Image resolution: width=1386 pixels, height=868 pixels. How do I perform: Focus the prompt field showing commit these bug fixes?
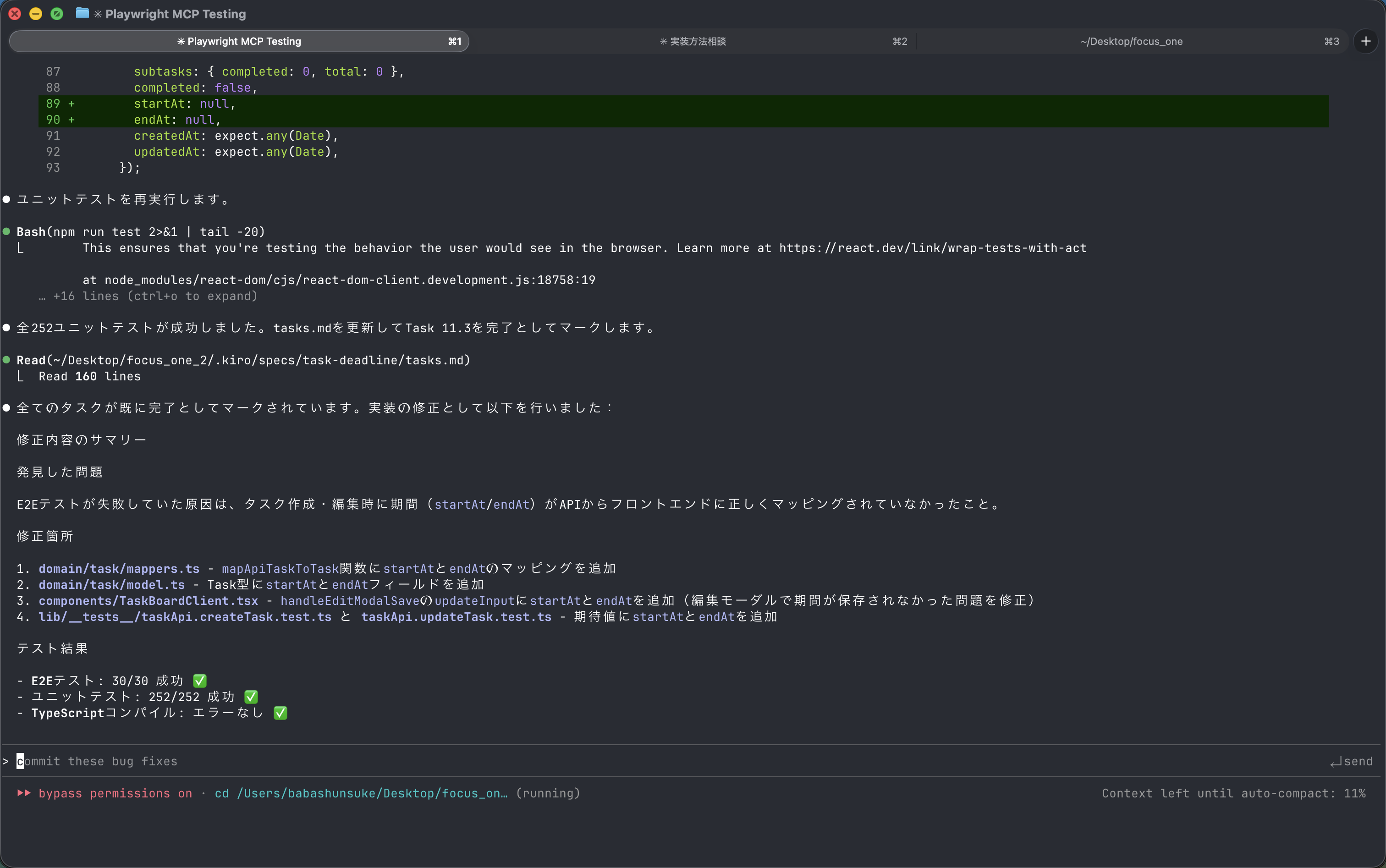click(x=345, y=761)
